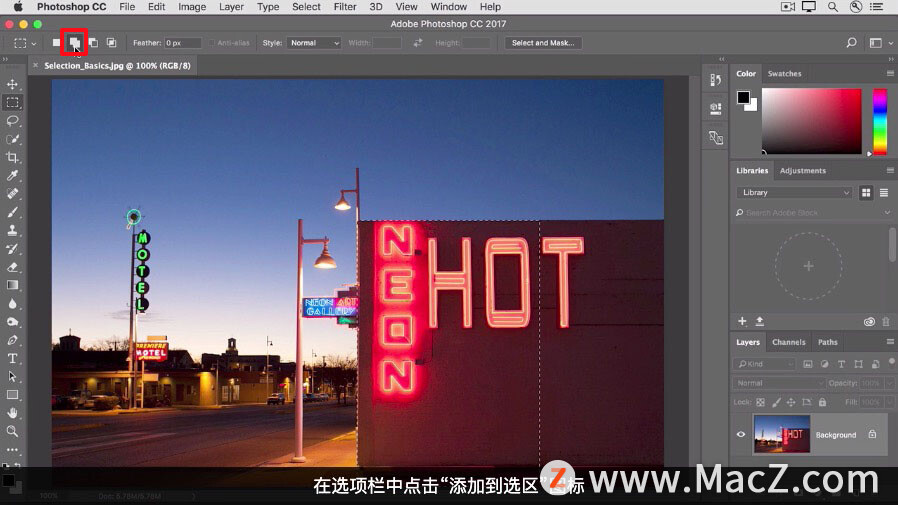898x505 pixels.
Task: Click Subtract from selection icon
Action: pos(93,42)
